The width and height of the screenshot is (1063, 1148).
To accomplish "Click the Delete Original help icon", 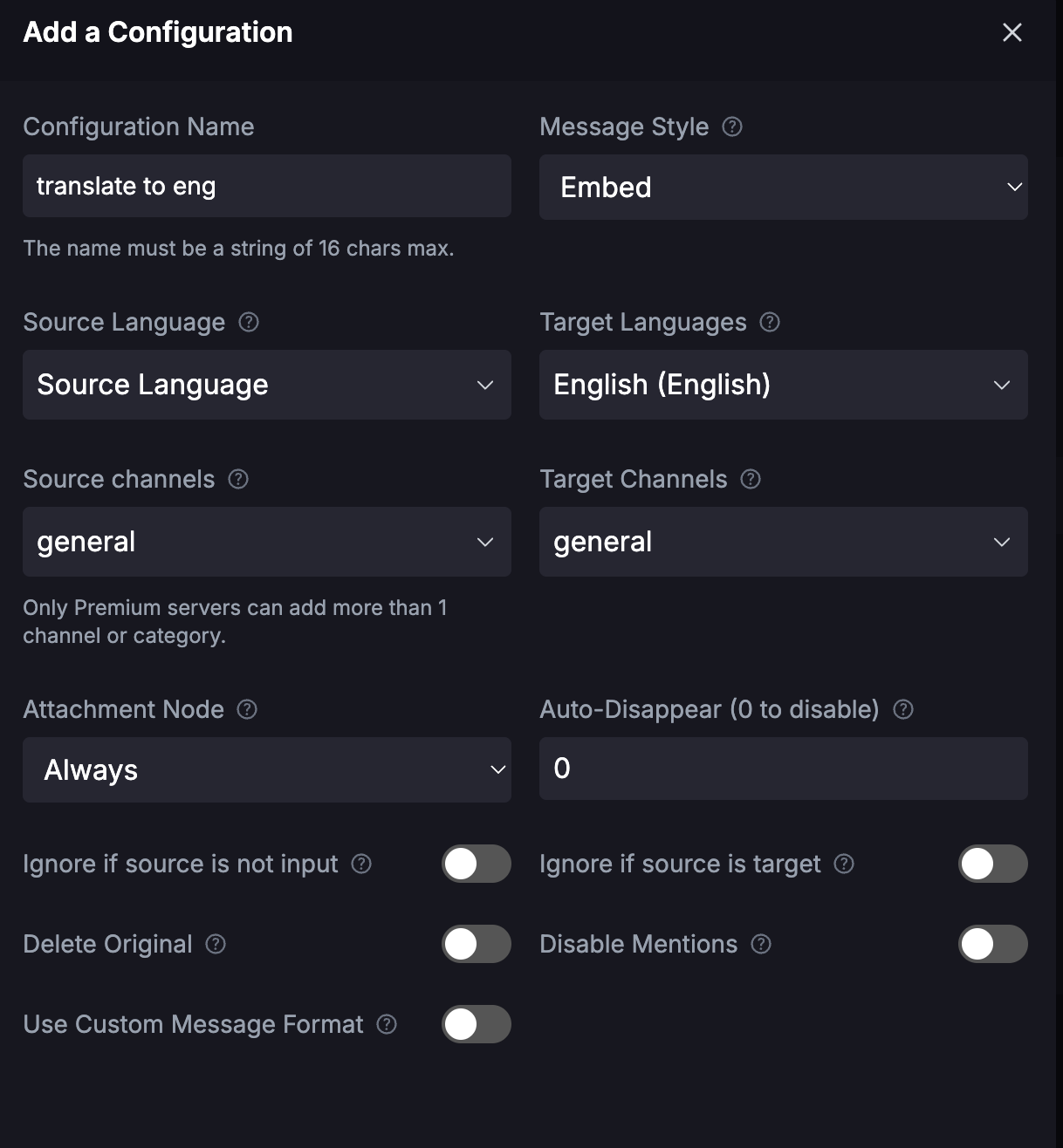I will click(x=216, y=944).
